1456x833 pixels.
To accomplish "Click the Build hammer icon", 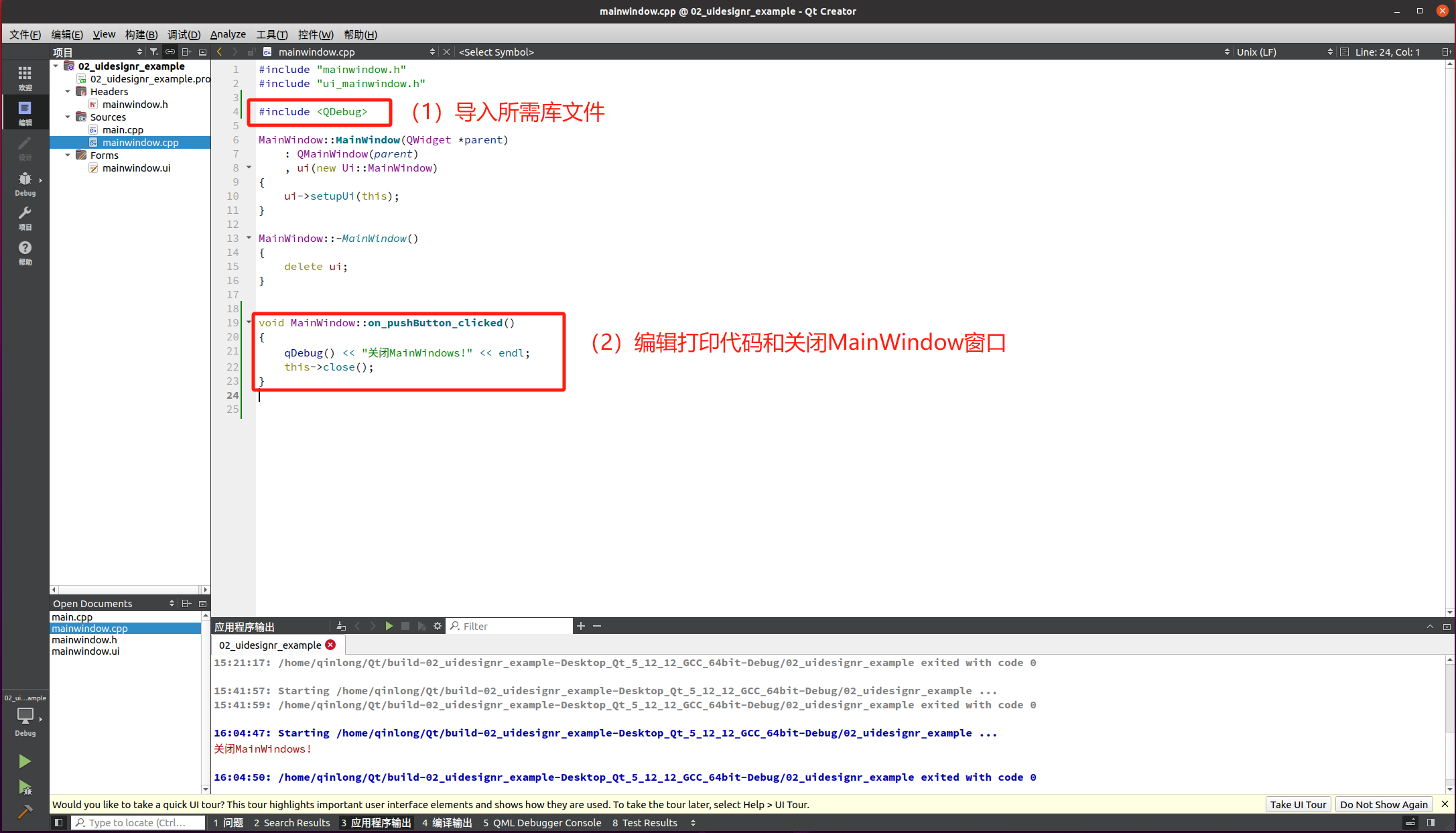I will pyautogui.click(x=25, y=812).
